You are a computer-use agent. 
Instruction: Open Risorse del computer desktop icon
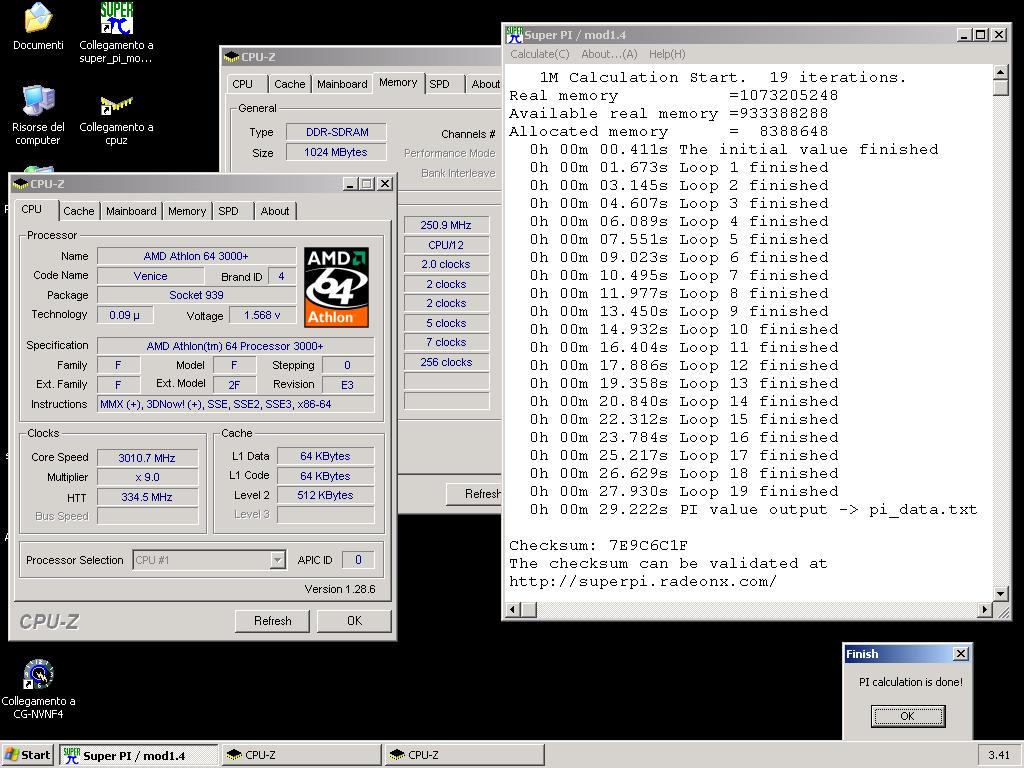(38, 102)
